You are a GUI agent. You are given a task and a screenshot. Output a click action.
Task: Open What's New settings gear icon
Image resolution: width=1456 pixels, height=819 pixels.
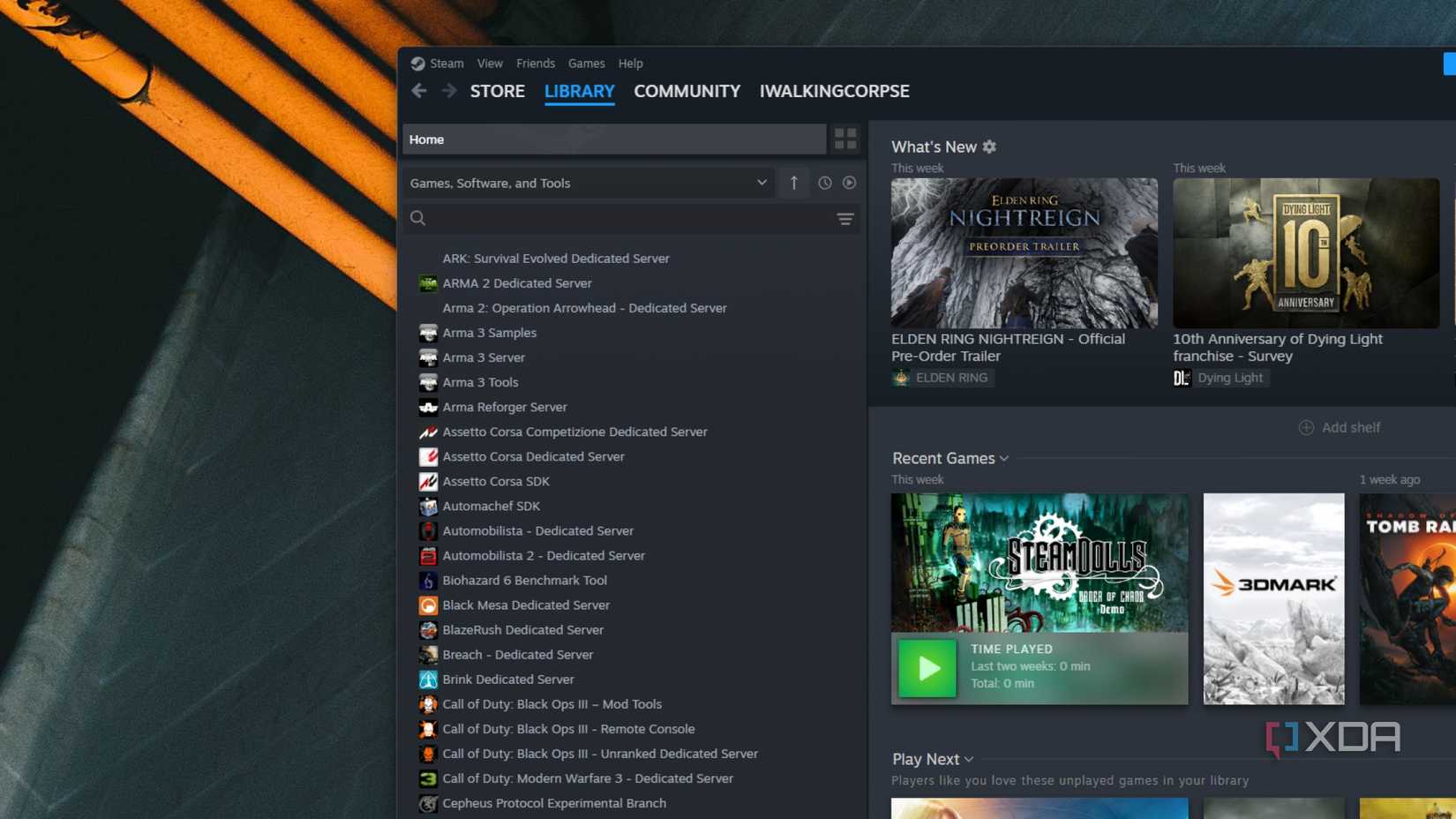point(988,147)
